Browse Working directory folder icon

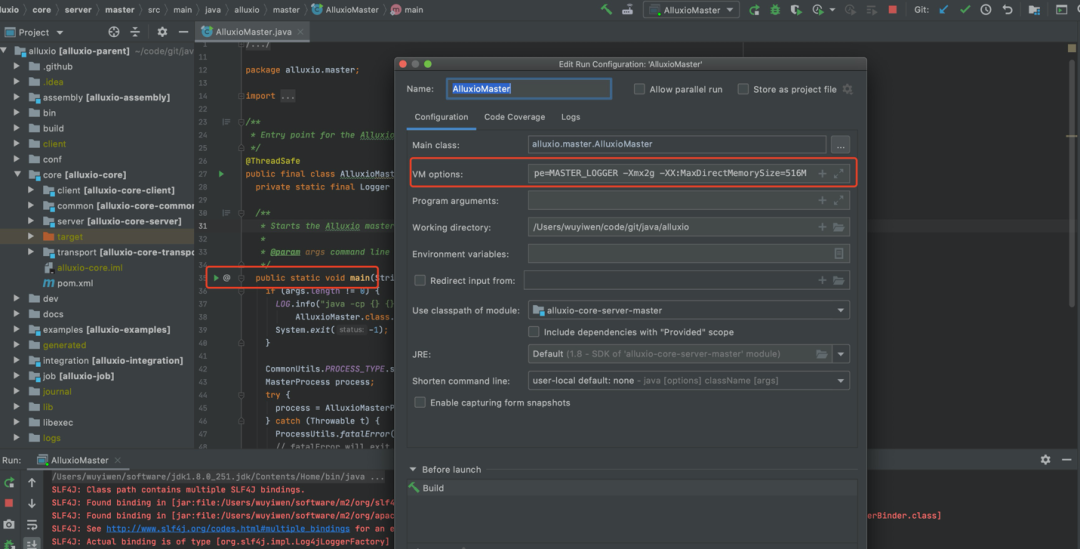[838, 227]
